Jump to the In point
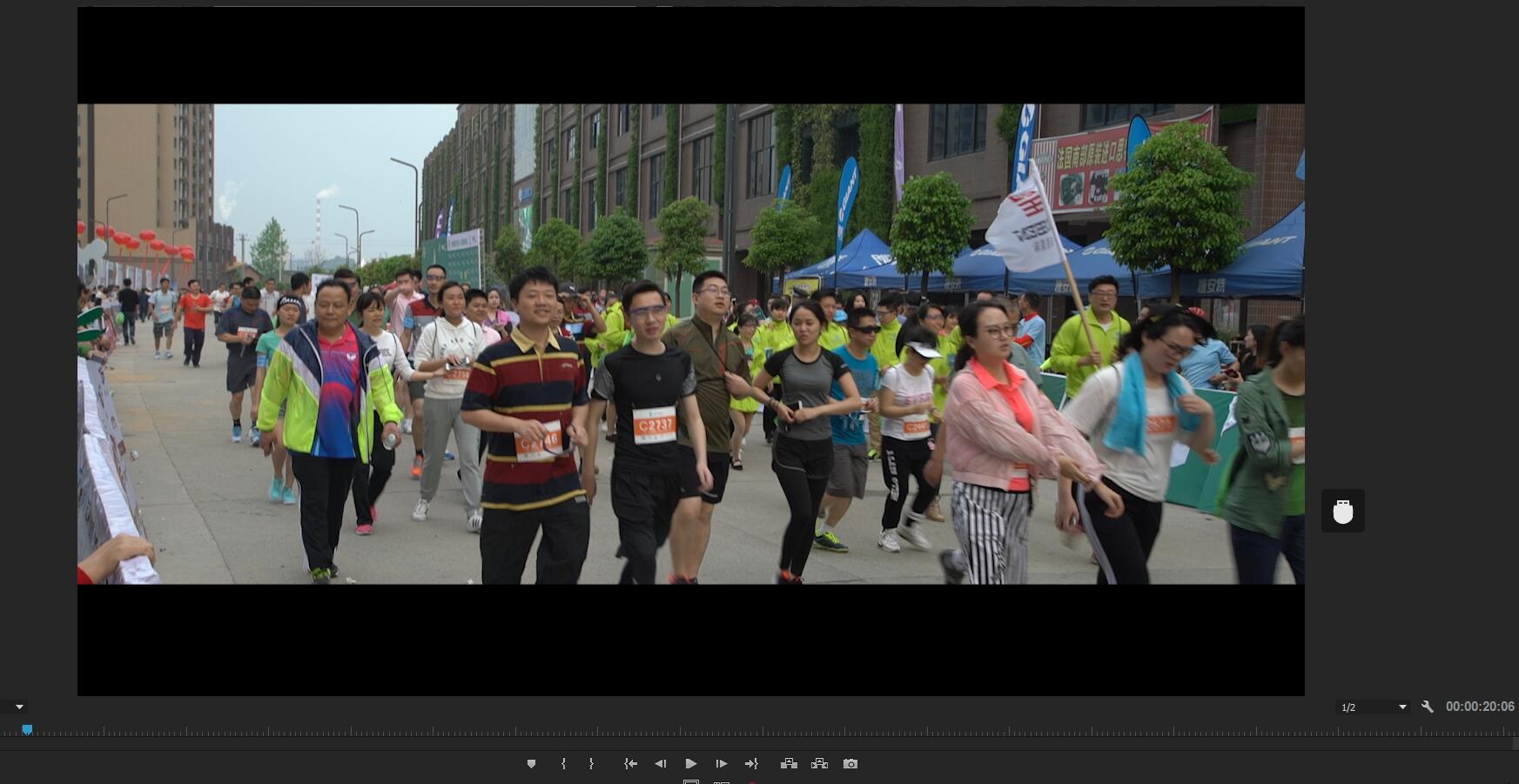Screen dimensions: 1519x784 coord(630,764)
